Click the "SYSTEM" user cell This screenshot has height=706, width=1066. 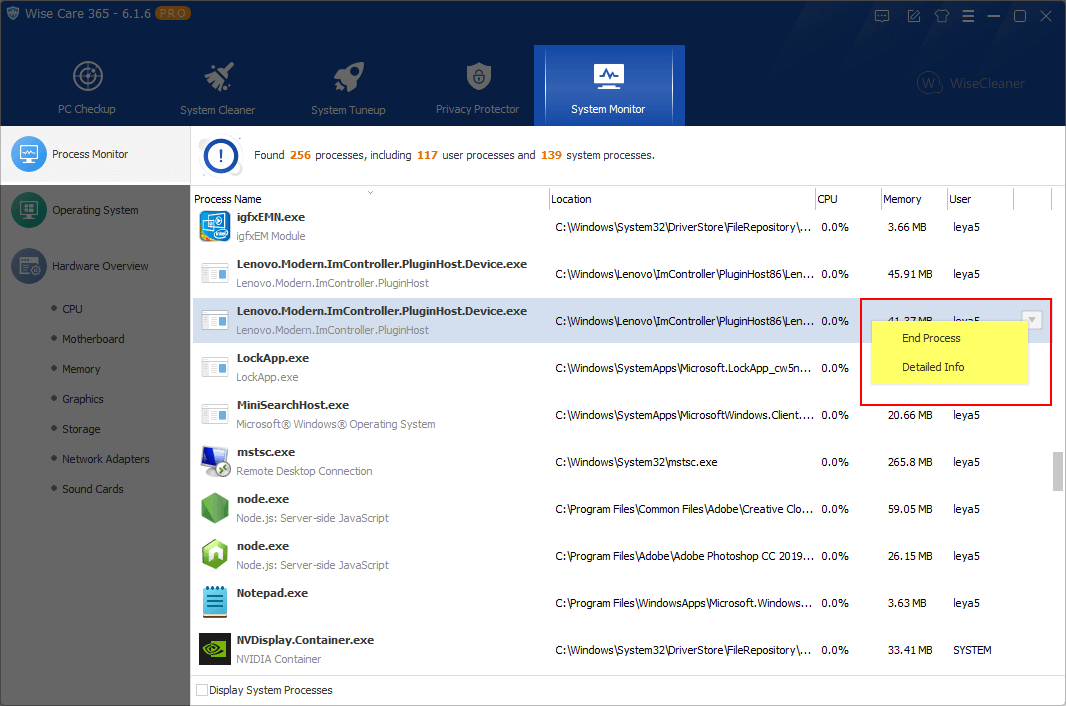pyautogui.click(x=972, y=650)
